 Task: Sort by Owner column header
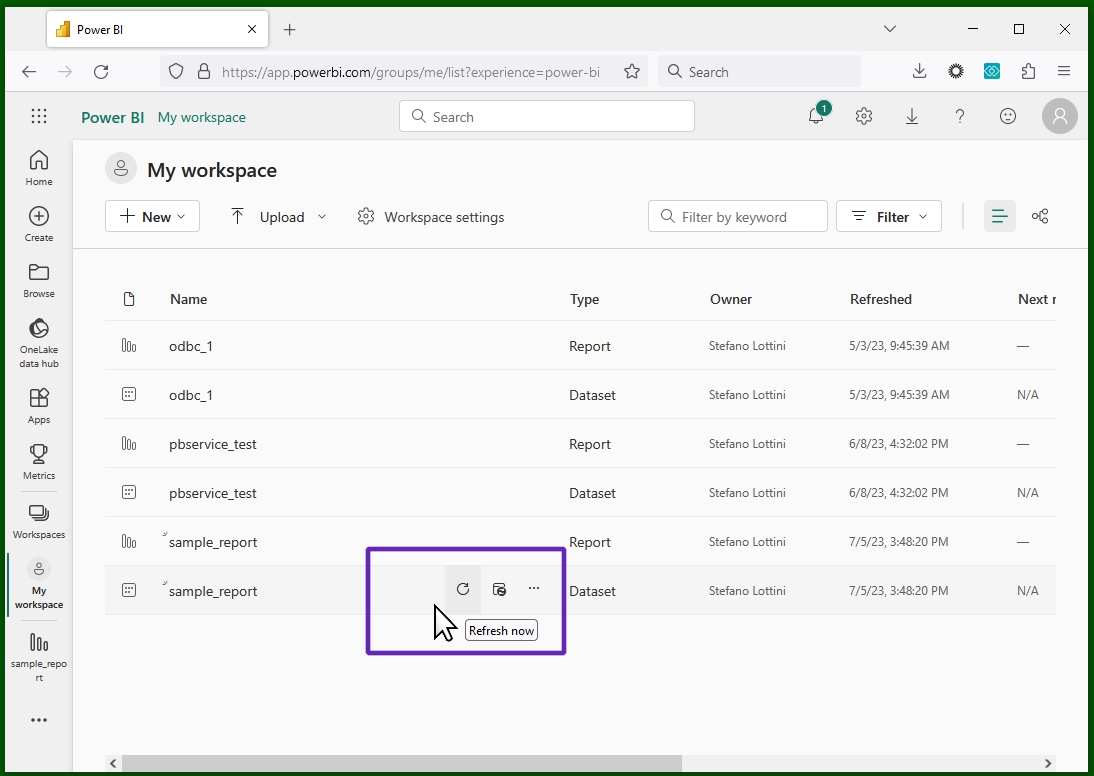731,299
